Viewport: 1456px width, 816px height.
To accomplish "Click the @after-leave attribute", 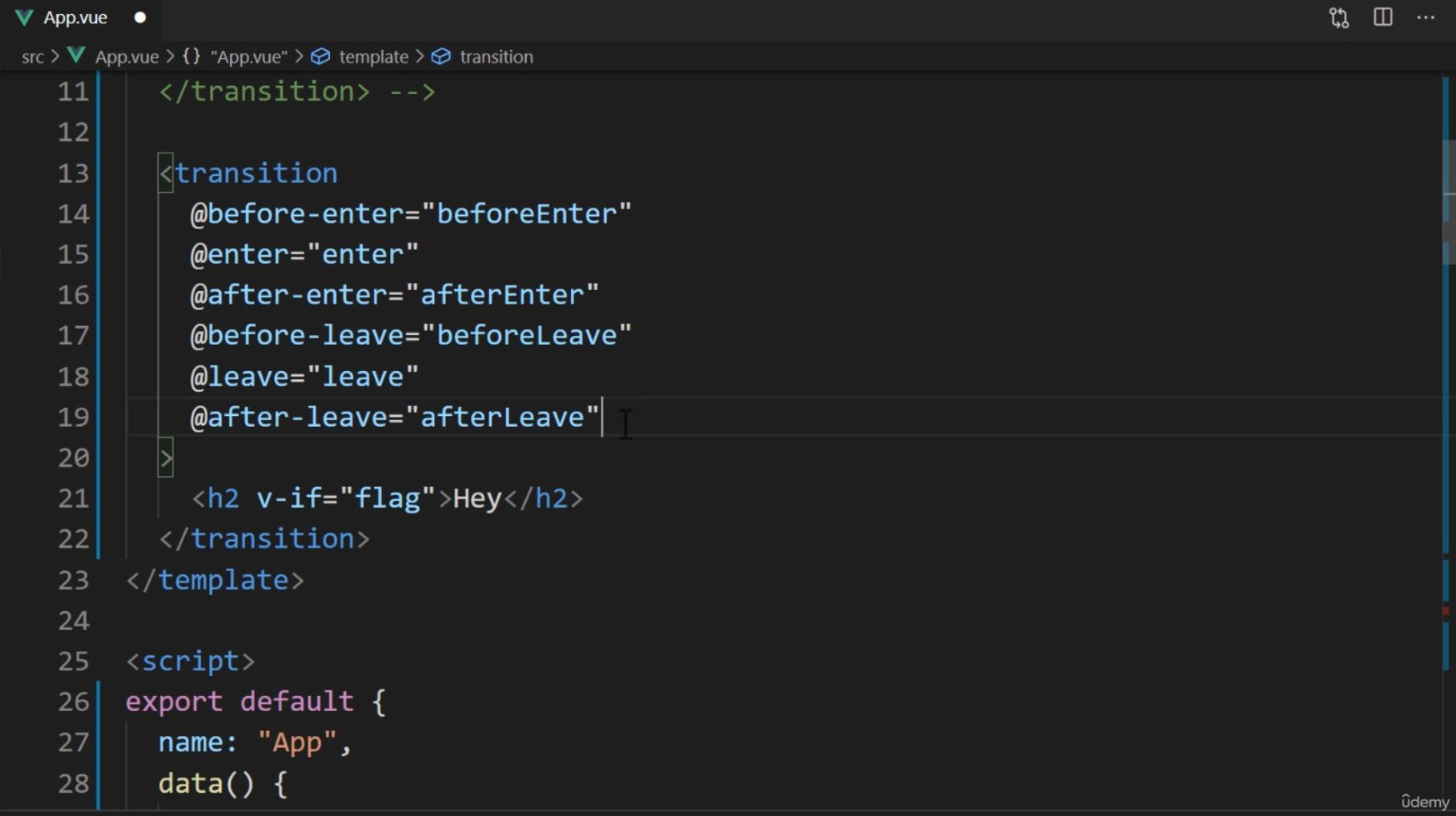I will (x=288, y=417).
